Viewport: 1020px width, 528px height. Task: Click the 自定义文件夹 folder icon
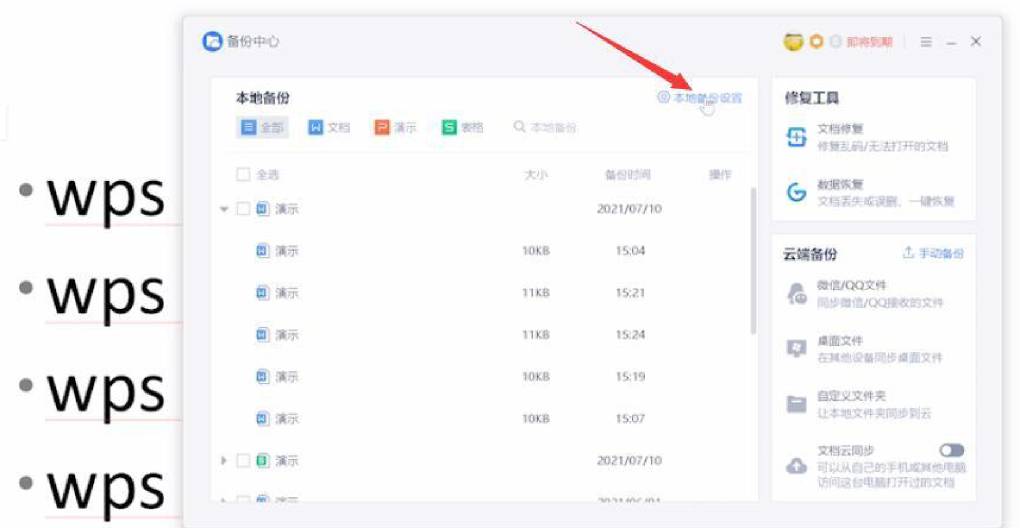pyautogui.click(x=796, y=404)
